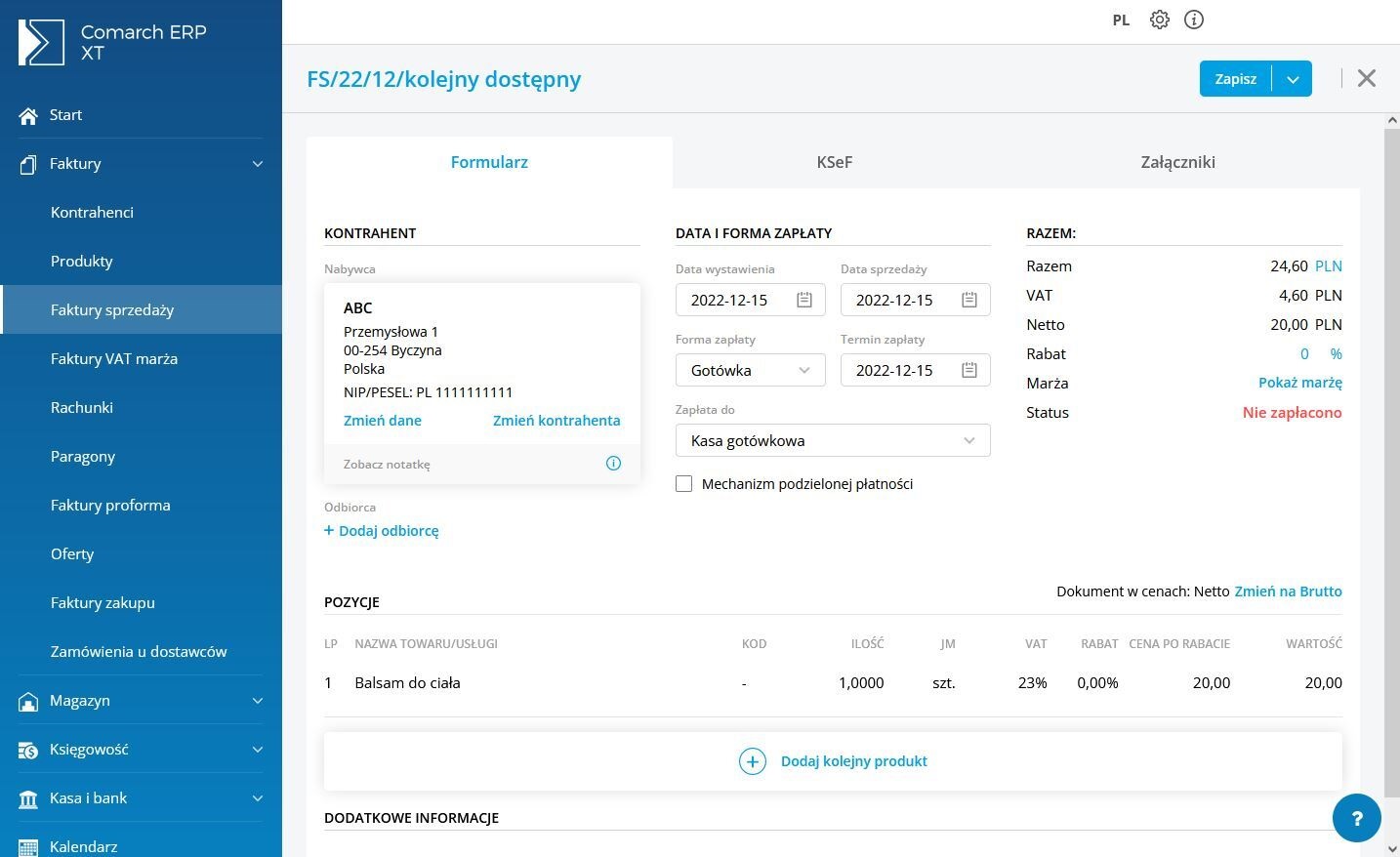Open the settings gear in the top bar
The width and height of the screenshot is (1400, 857).
point(1159,20)
